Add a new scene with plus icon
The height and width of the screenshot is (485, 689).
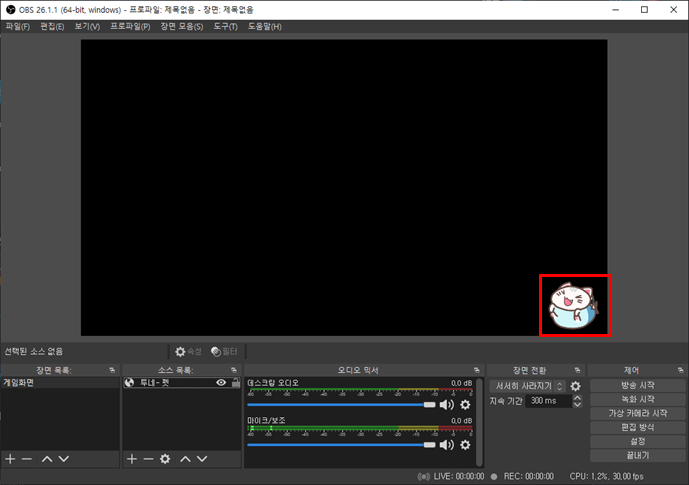pyautogui.click(x=10, y=459)
